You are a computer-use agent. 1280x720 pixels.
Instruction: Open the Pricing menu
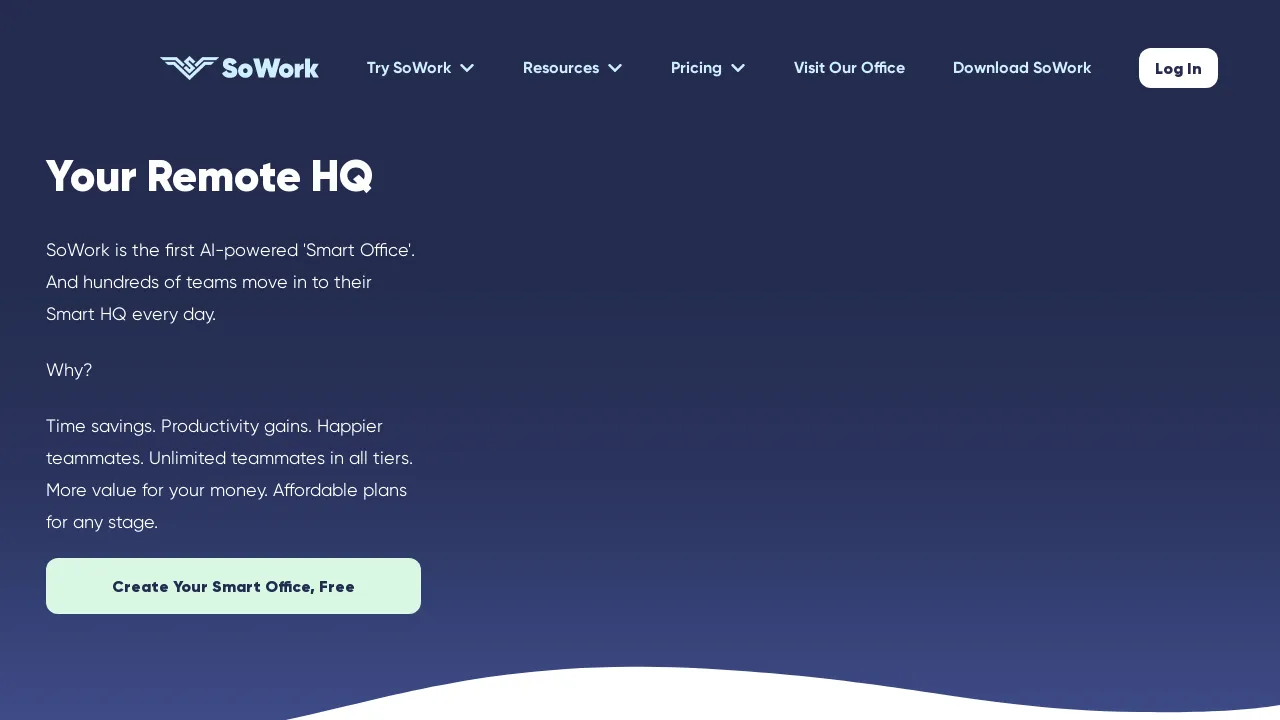696,68
